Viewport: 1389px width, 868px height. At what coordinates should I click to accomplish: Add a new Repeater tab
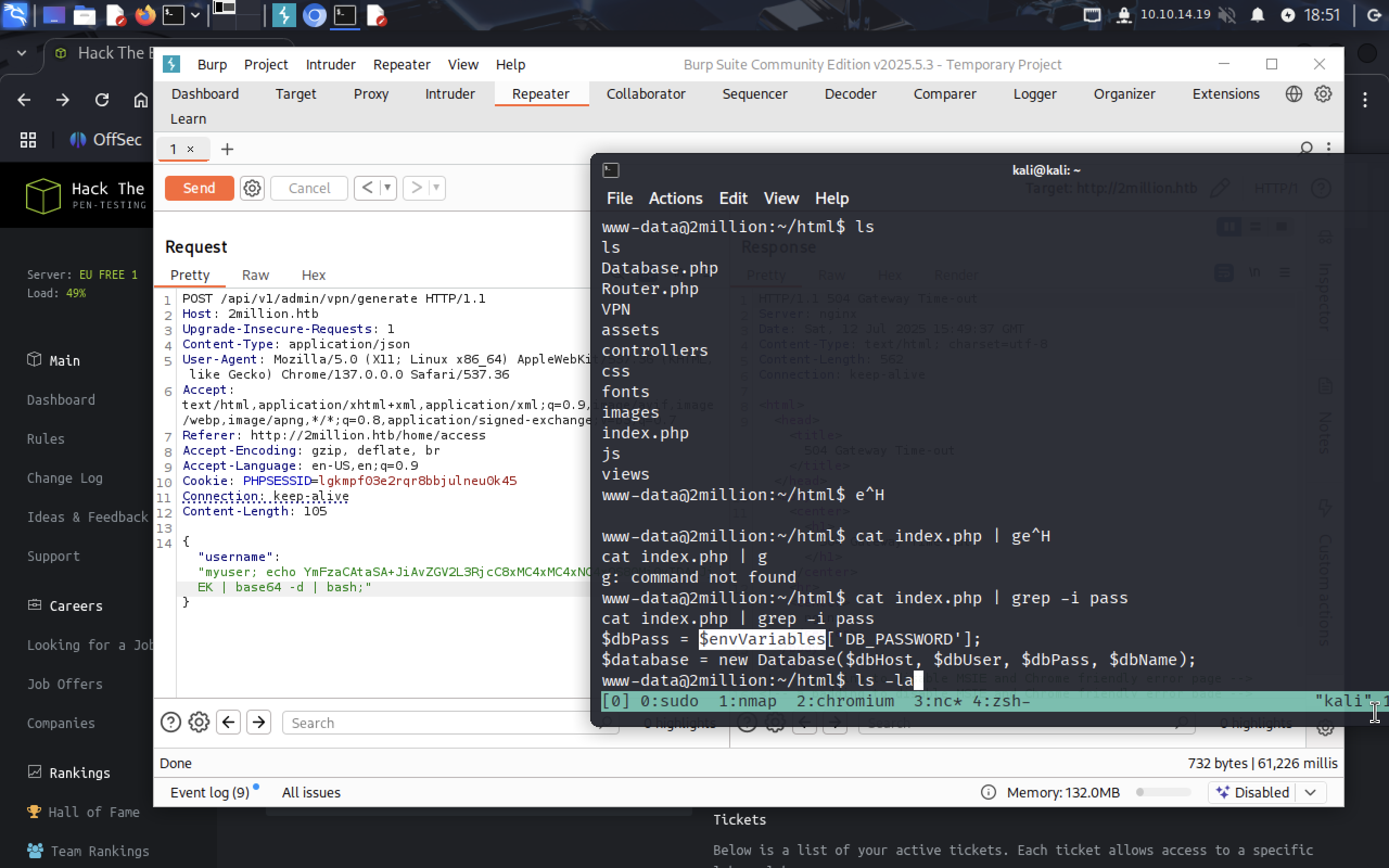coord(227,149)
